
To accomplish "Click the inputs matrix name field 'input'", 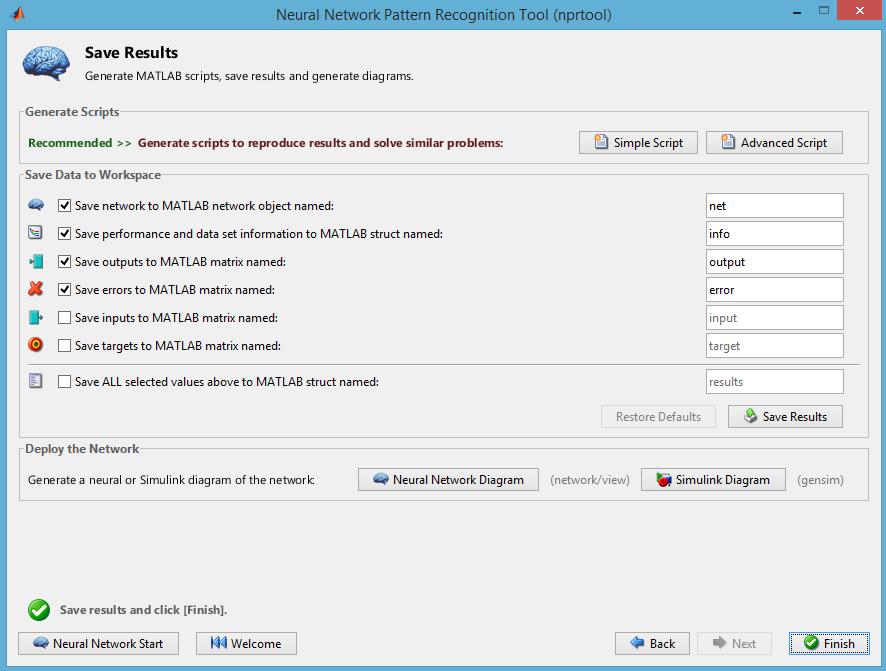I will click(775, 318).
